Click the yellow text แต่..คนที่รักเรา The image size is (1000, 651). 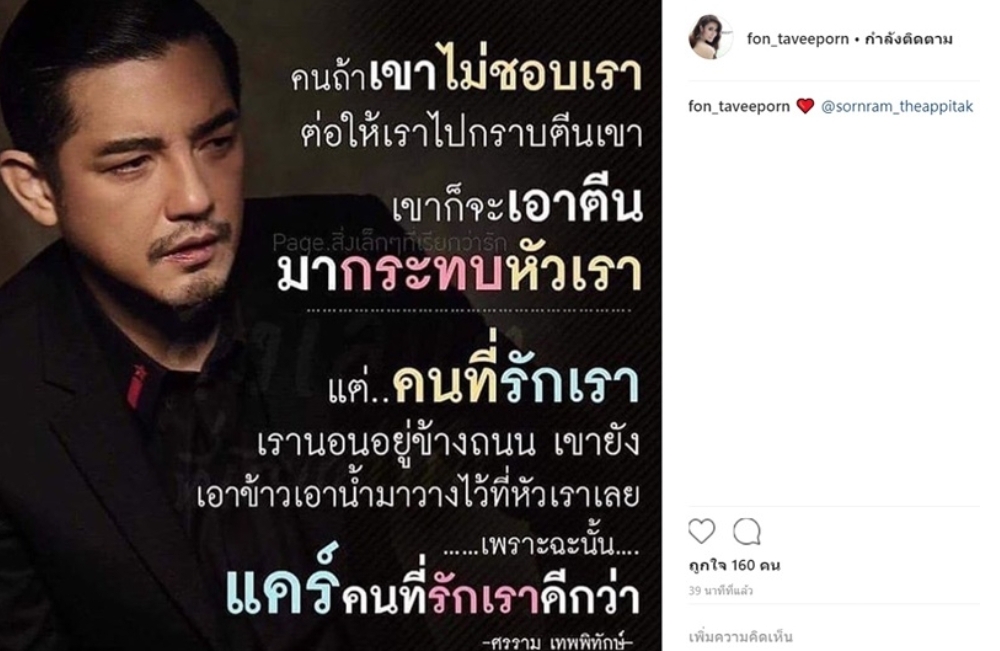tap(483, 386)
